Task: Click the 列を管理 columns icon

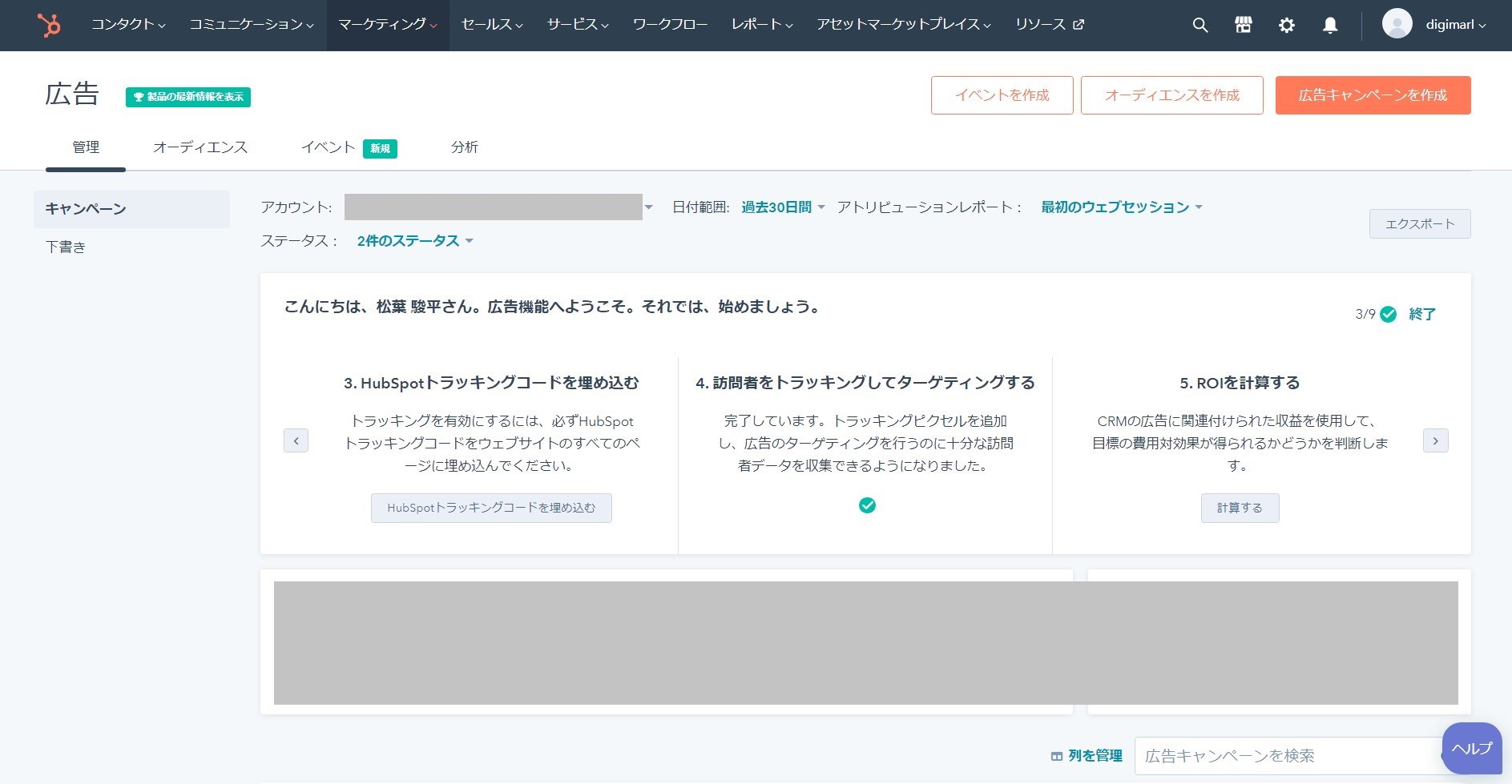Action: 1057,756
